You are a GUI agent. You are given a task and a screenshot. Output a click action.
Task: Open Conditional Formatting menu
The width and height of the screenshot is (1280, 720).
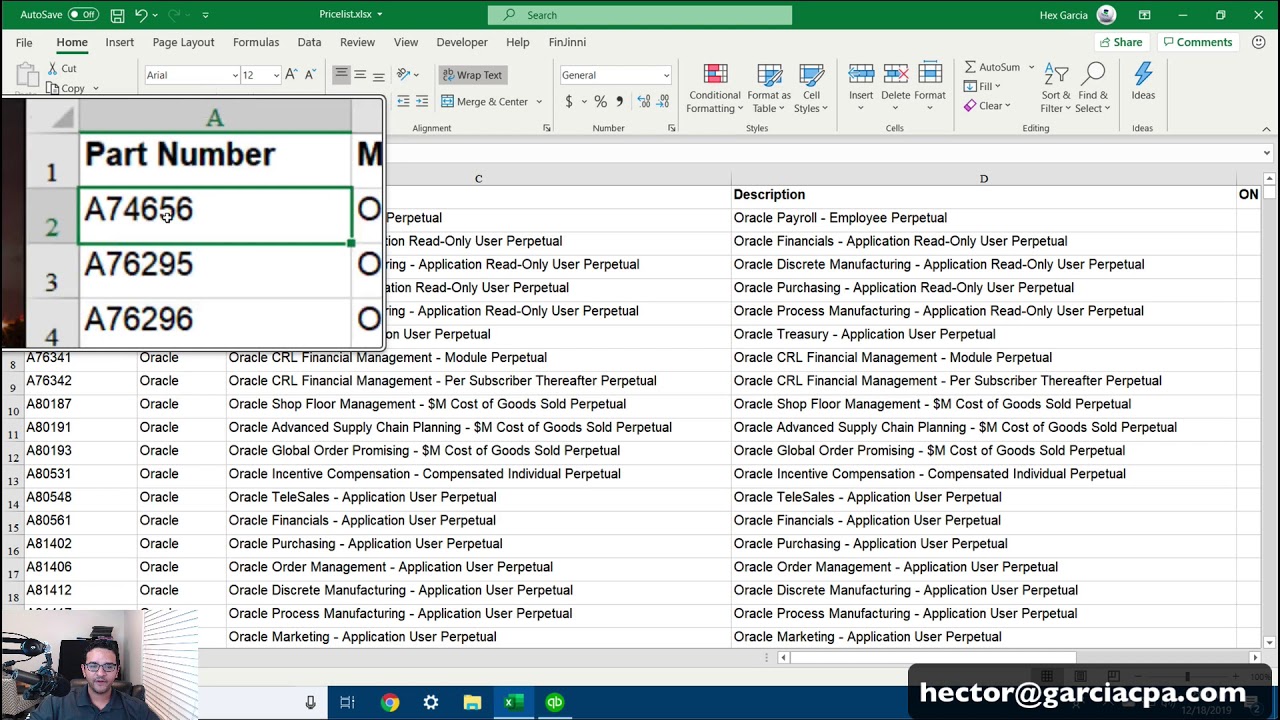(714, 89)
